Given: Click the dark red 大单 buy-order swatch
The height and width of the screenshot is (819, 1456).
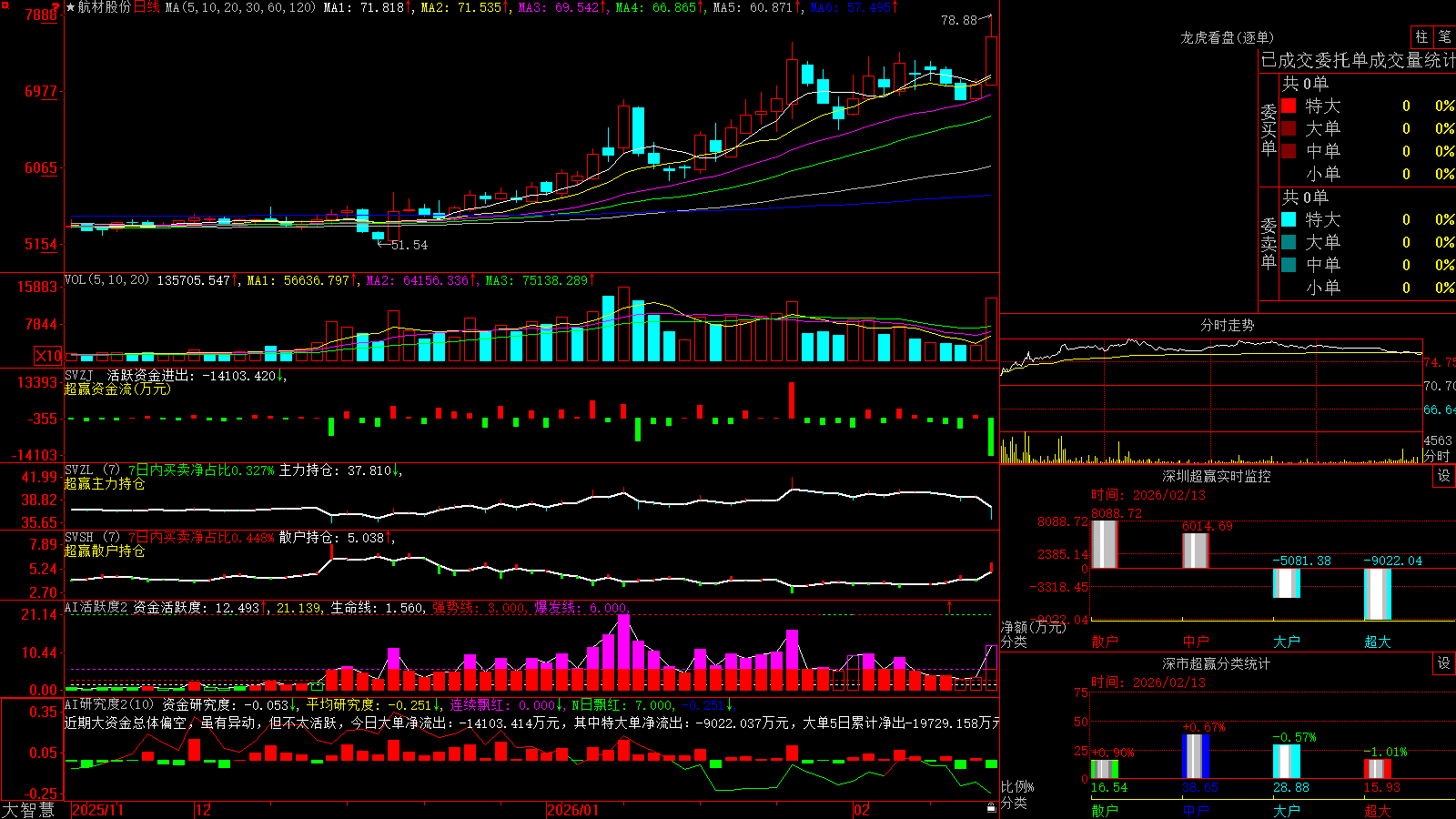Looking at the screenshot, I should (1289, 128).
